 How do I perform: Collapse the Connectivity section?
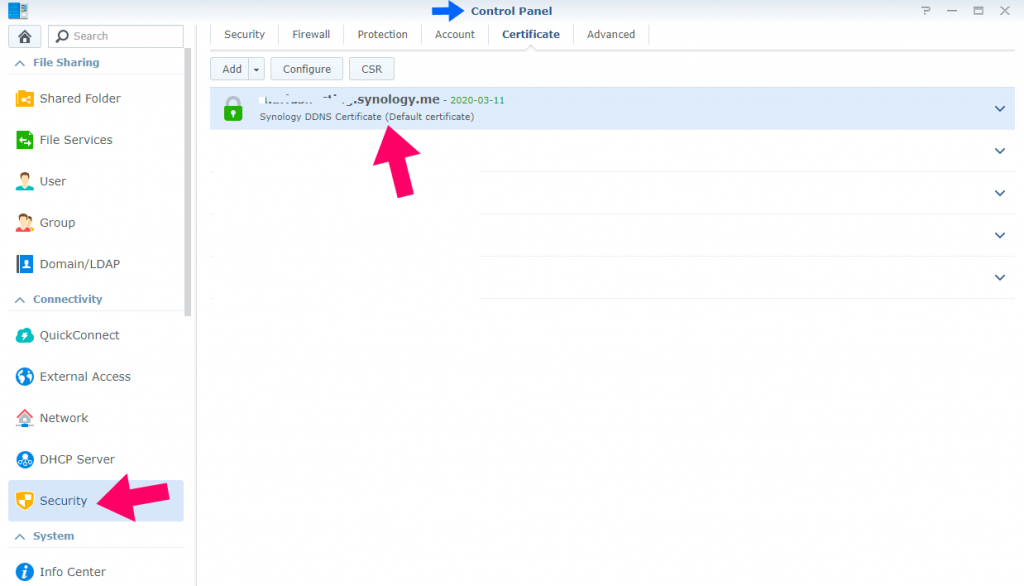pos(18,300)
